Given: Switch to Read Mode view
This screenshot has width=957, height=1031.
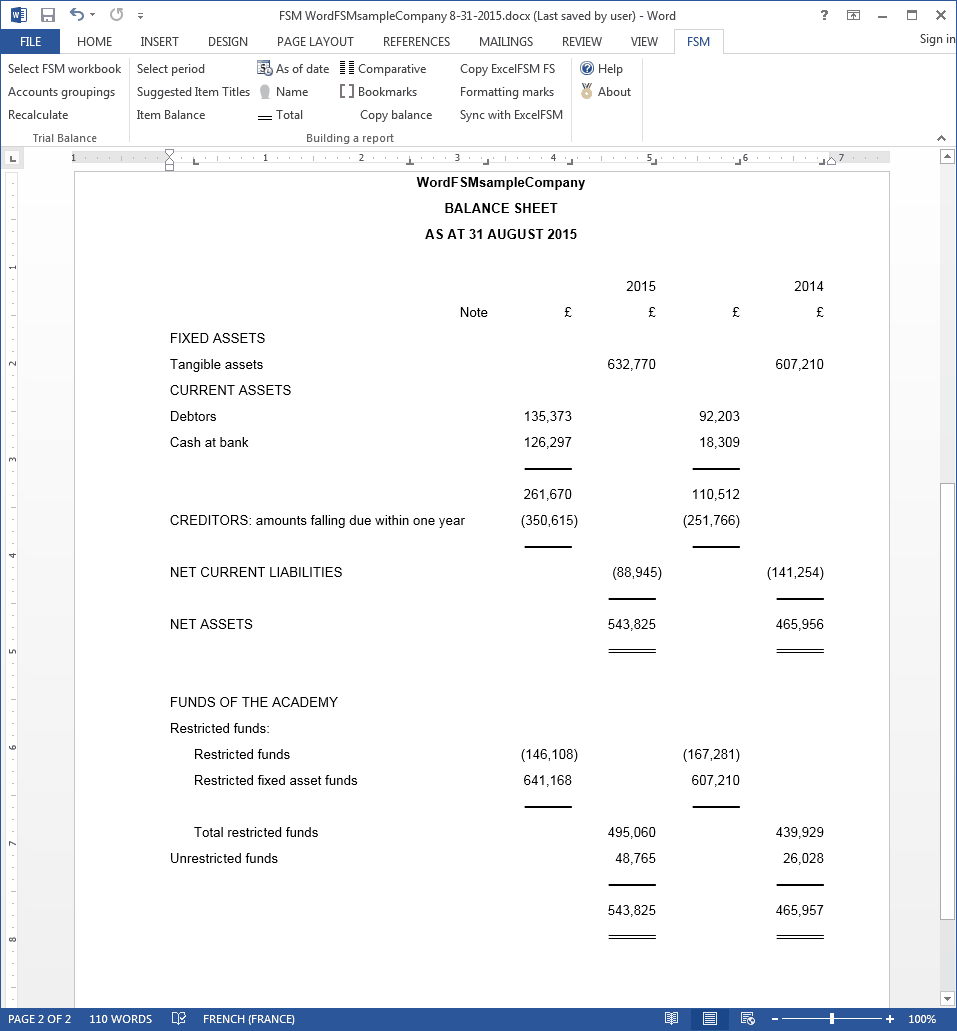Looking at the screenshot, I should 672,1019.
